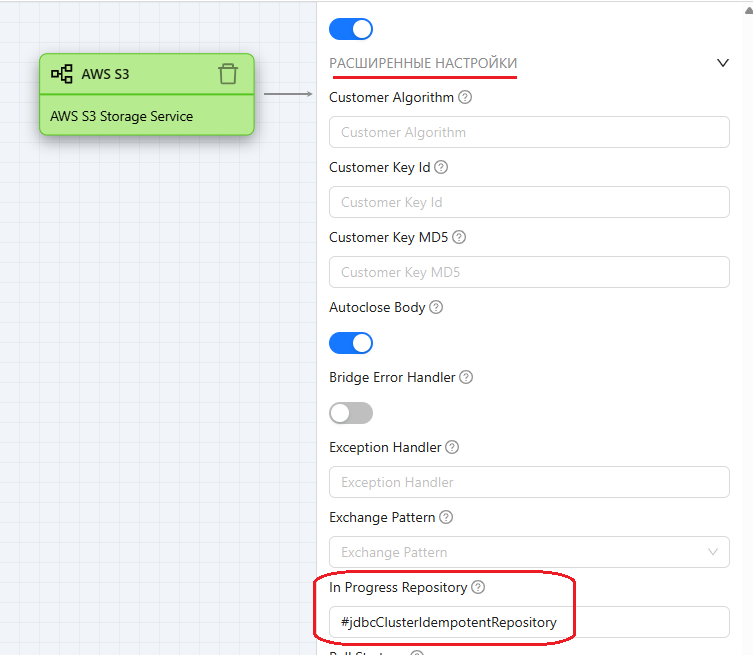Open help for Customer Key Id

coord(441,168)
